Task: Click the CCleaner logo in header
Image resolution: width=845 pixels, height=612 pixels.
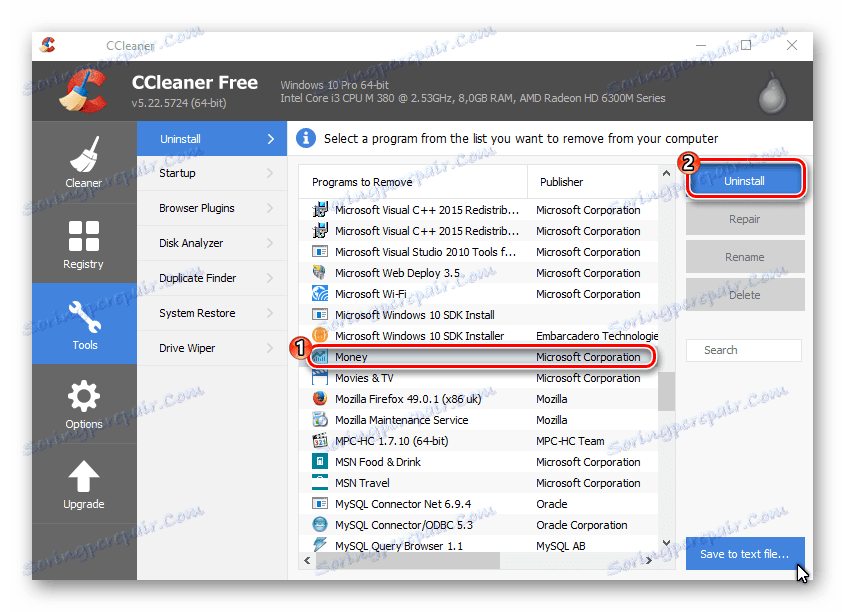Action: [x=83, y=91]
